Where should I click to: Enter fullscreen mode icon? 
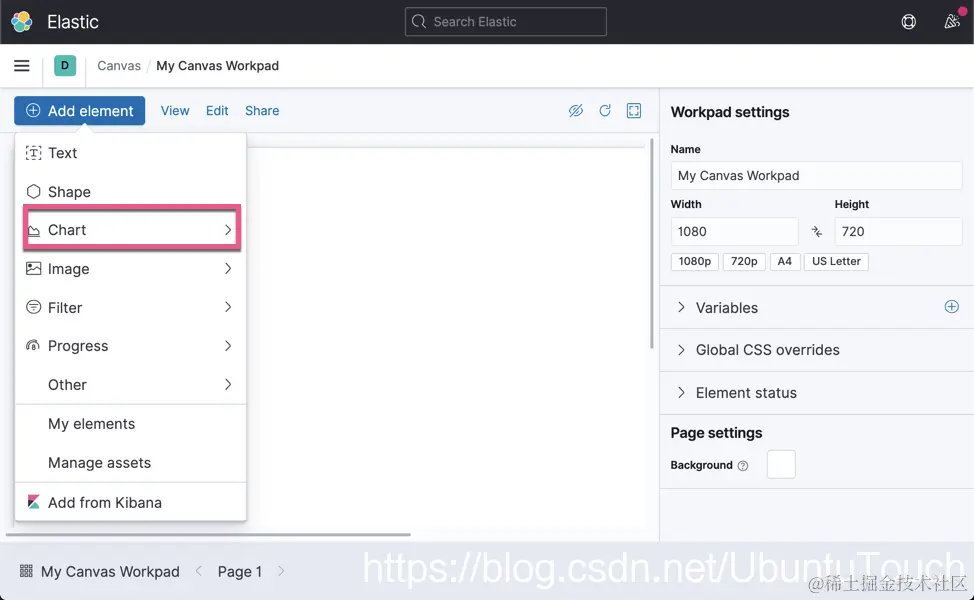point(634,111)
